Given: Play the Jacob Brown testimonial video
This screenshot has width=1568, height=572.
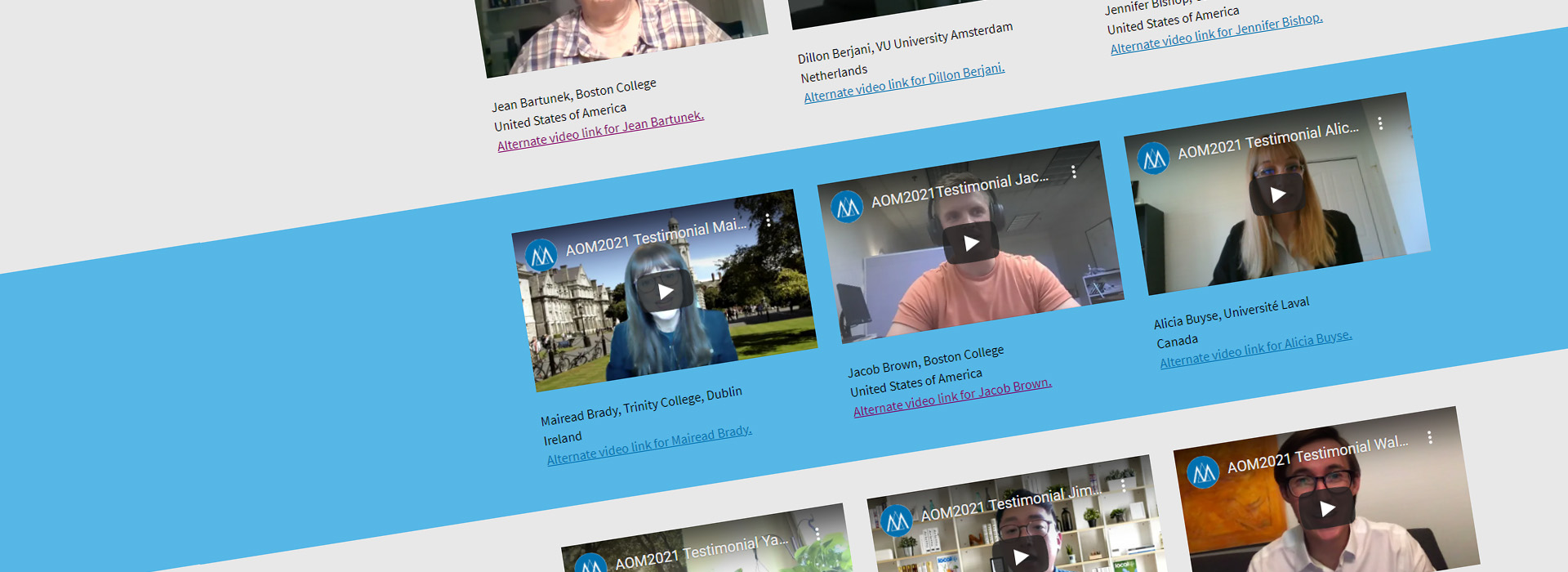Looking at the screenshot, I should (x=971, y=243).
